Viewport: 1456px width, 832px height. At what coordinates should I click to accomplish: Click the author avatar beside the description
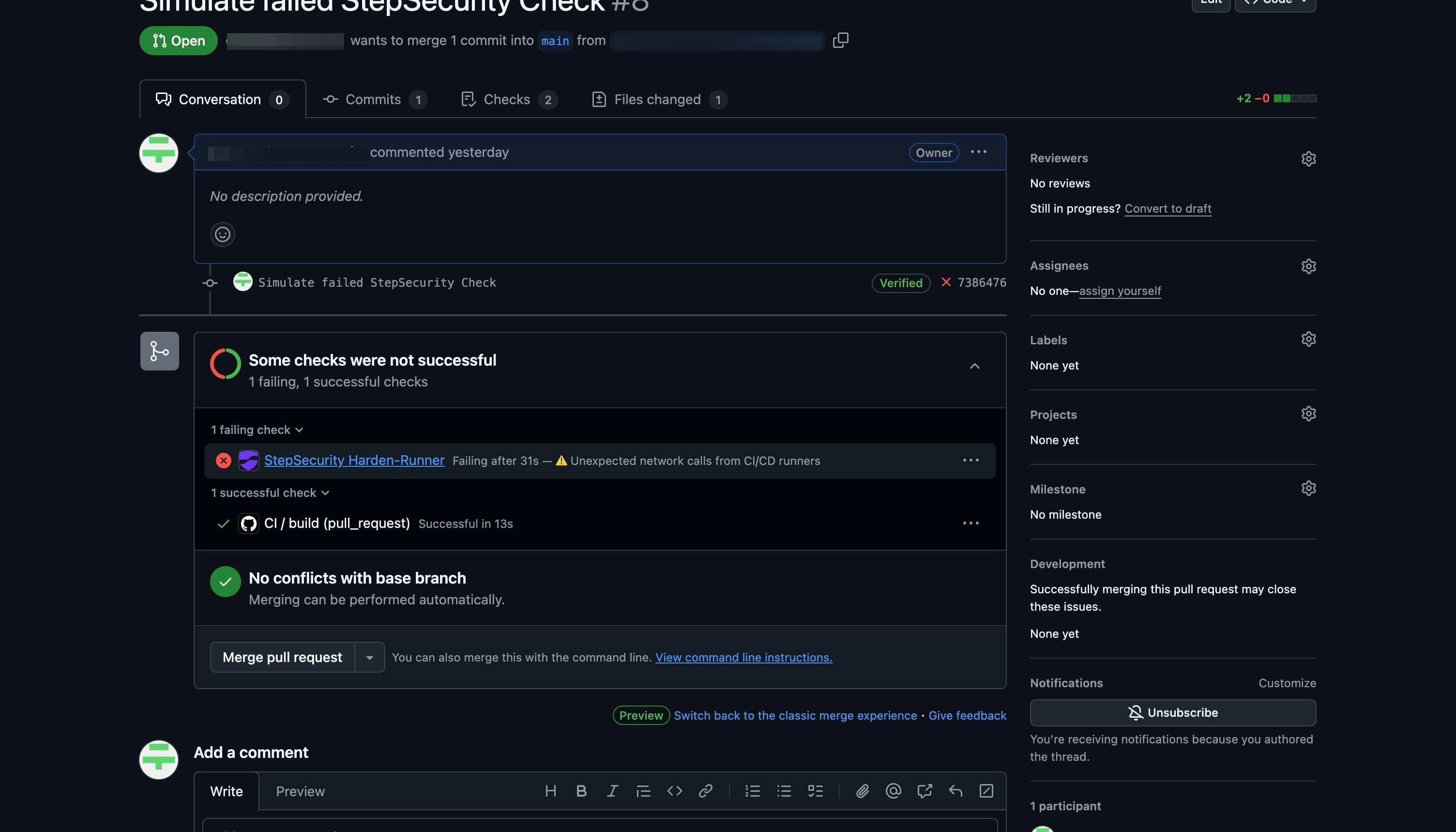tap(159, 153)
